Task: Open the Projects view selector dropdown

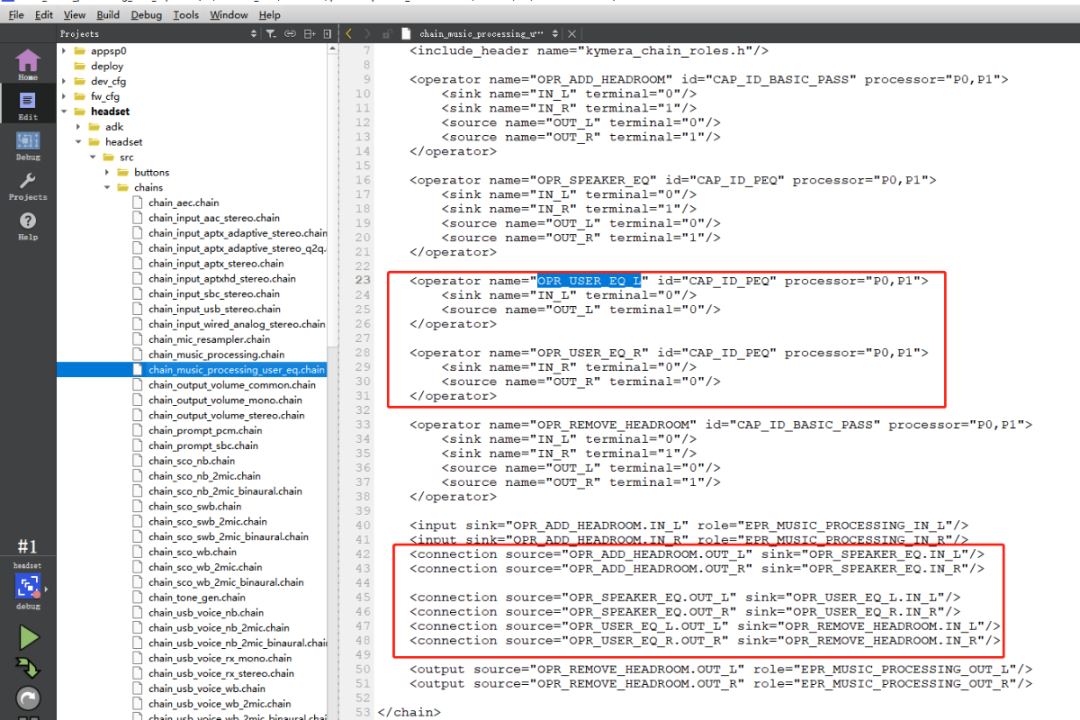Action: [x=253, y=34]
